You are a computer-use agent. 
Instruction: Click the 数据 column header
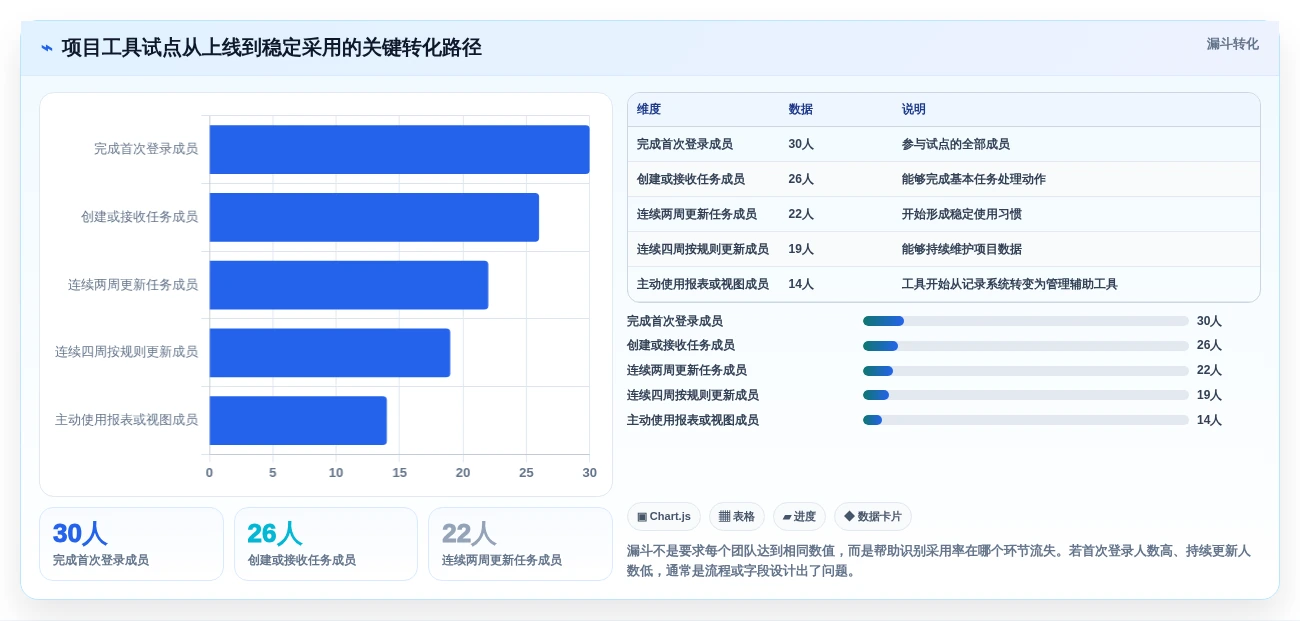tap(800, 110)
